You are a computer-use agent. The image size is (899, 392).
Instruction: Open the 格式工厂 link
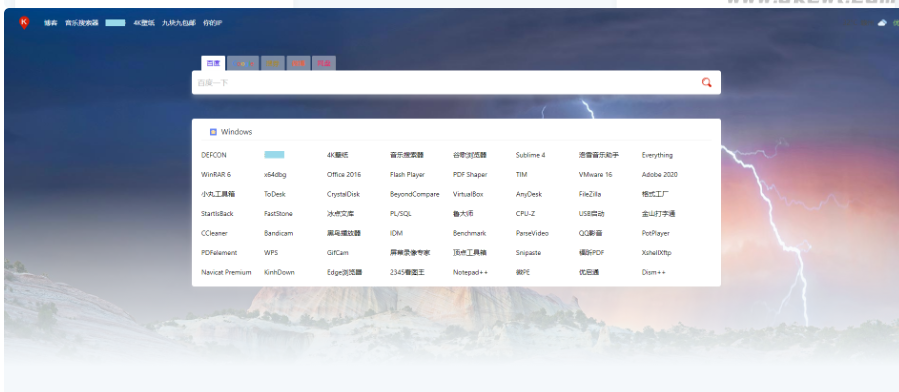pos(655,194)
